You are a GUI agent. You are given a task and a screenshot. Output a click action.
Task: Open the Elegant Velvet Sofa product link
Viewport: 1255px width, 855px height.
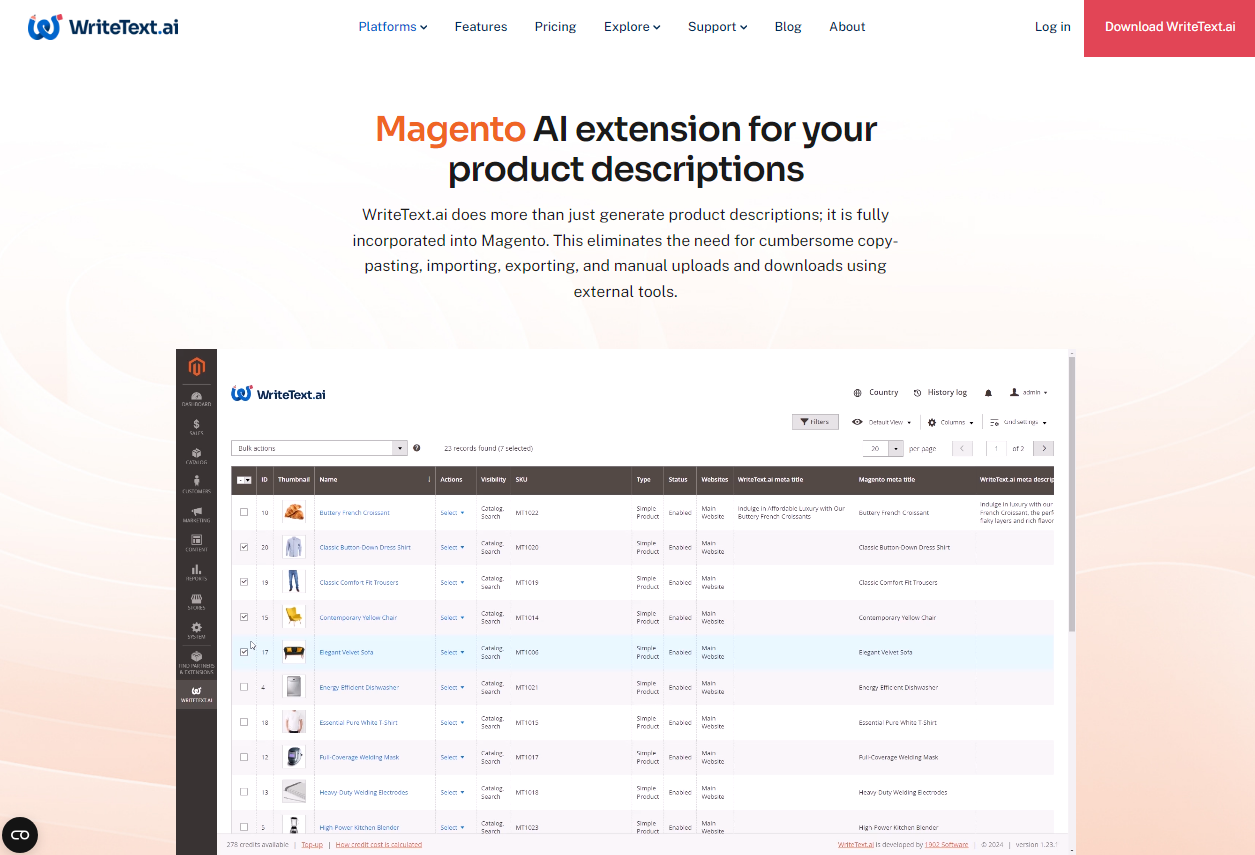346,652
